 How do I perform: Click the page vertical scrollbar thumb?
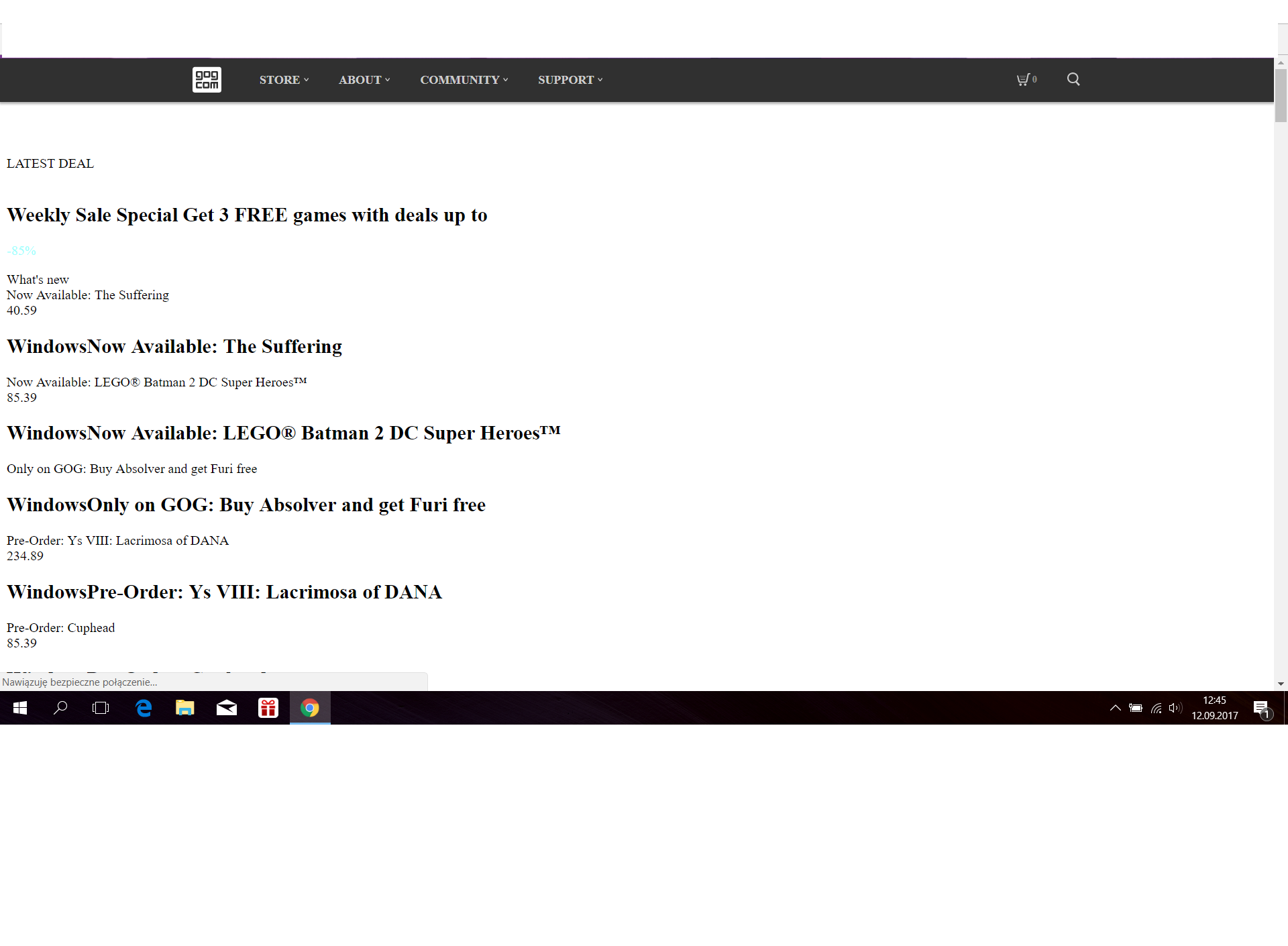(x=1281, y=95)
